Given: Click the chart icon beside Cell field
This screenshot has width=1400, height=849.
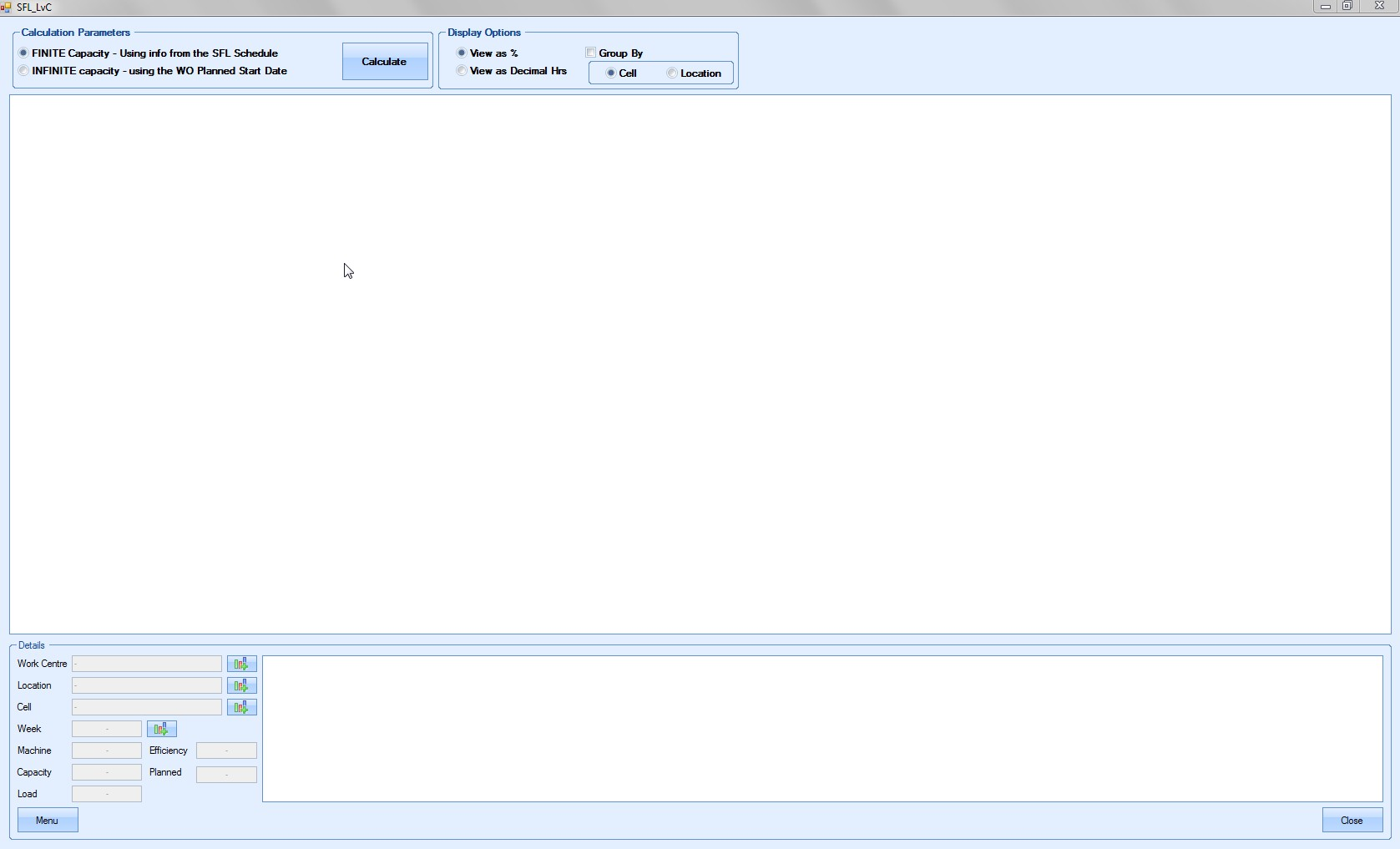Looking at the screenshot, I should click(241, 707).
